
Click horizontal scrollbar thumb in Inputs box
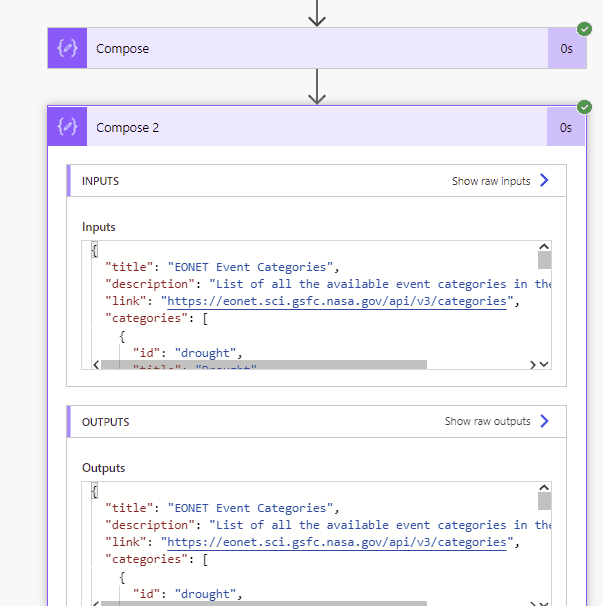click(x=264, y=365)
